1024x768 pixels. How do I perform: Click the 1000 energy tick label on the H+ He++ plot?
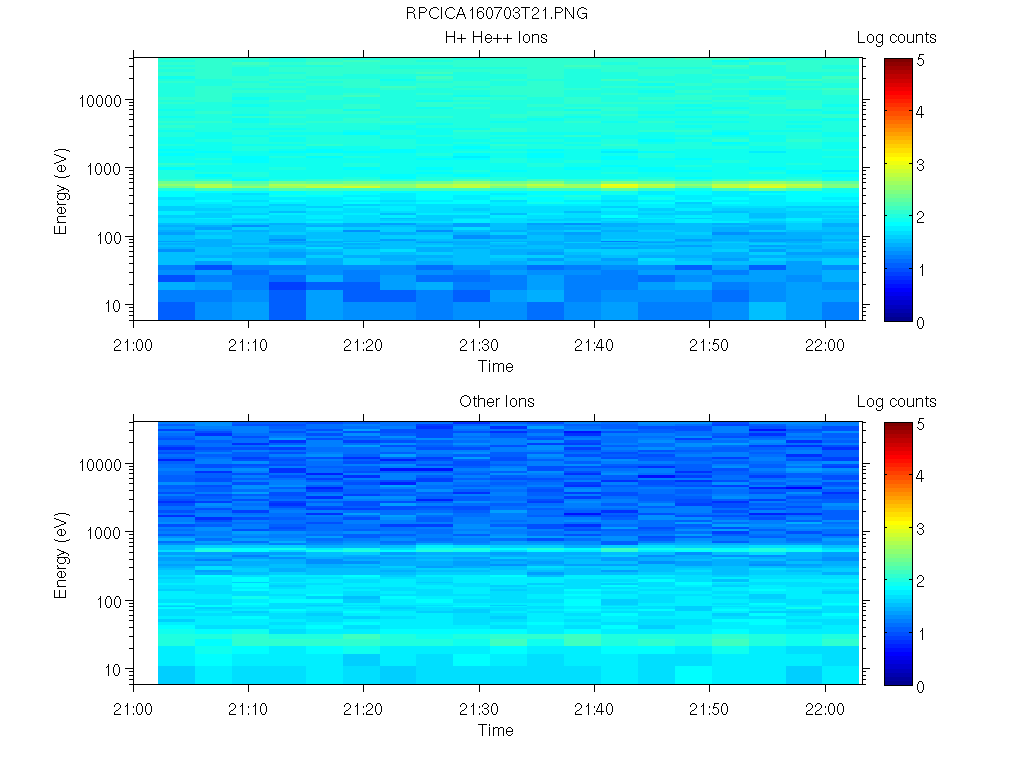104,169
